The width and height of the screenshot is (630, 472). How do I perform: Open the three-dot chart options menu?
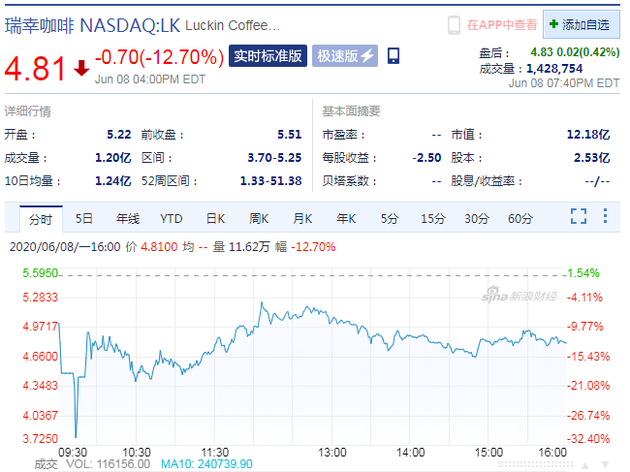point(605,216)
